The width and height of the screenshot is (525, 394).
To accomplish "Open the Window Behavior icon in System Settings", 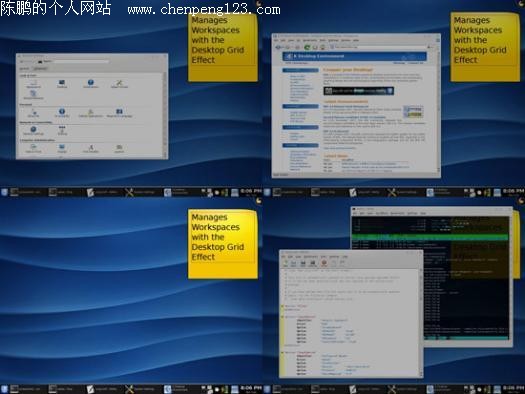I will [119, 84].
